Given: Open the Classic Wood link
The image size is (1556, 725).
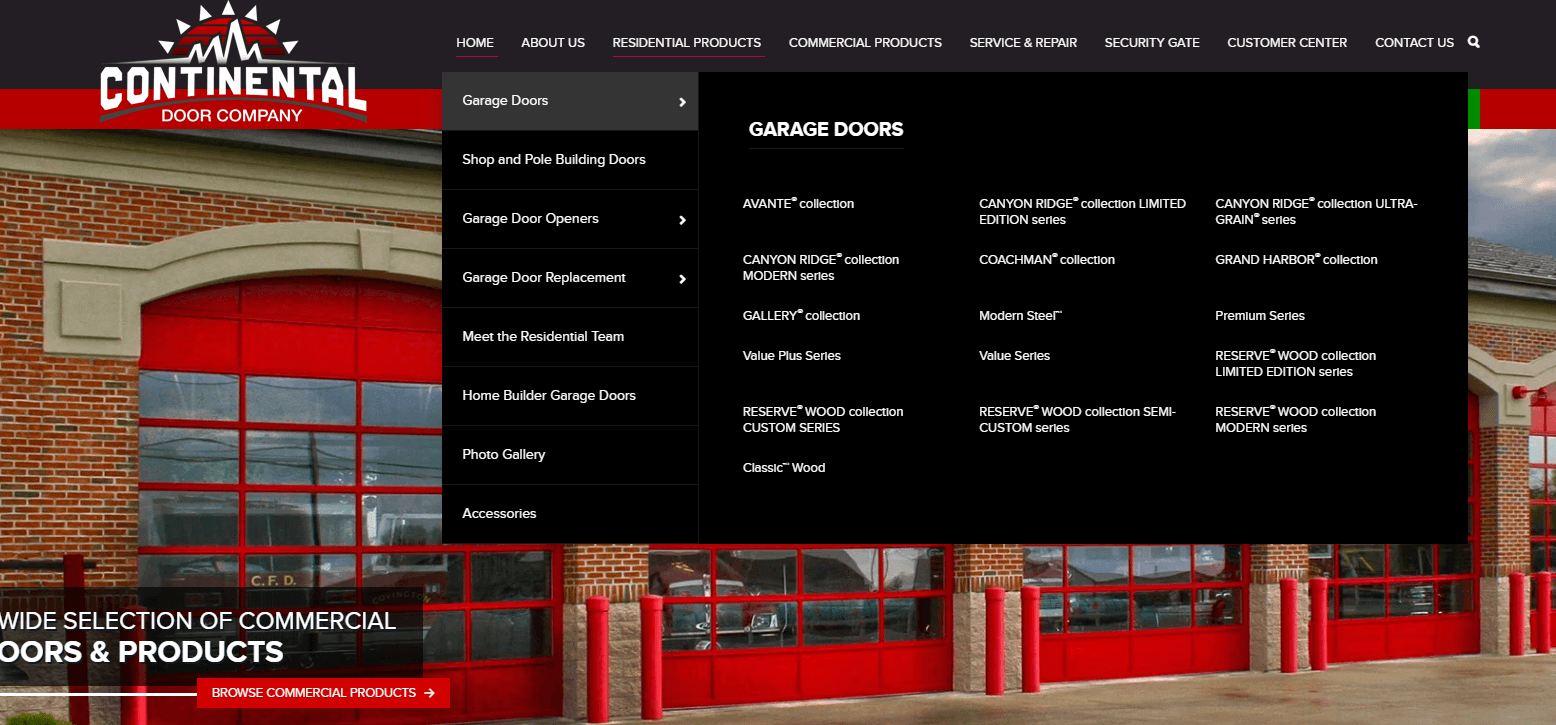Looking at the screenshot, I should point(783,468).
